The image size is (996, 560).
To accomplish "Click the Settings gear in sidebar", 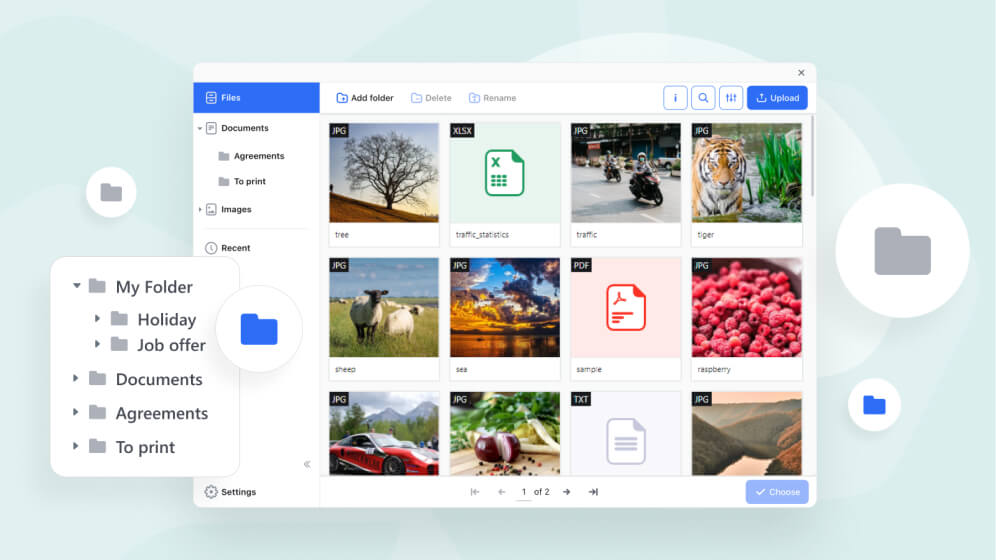I will coord(211,492).
